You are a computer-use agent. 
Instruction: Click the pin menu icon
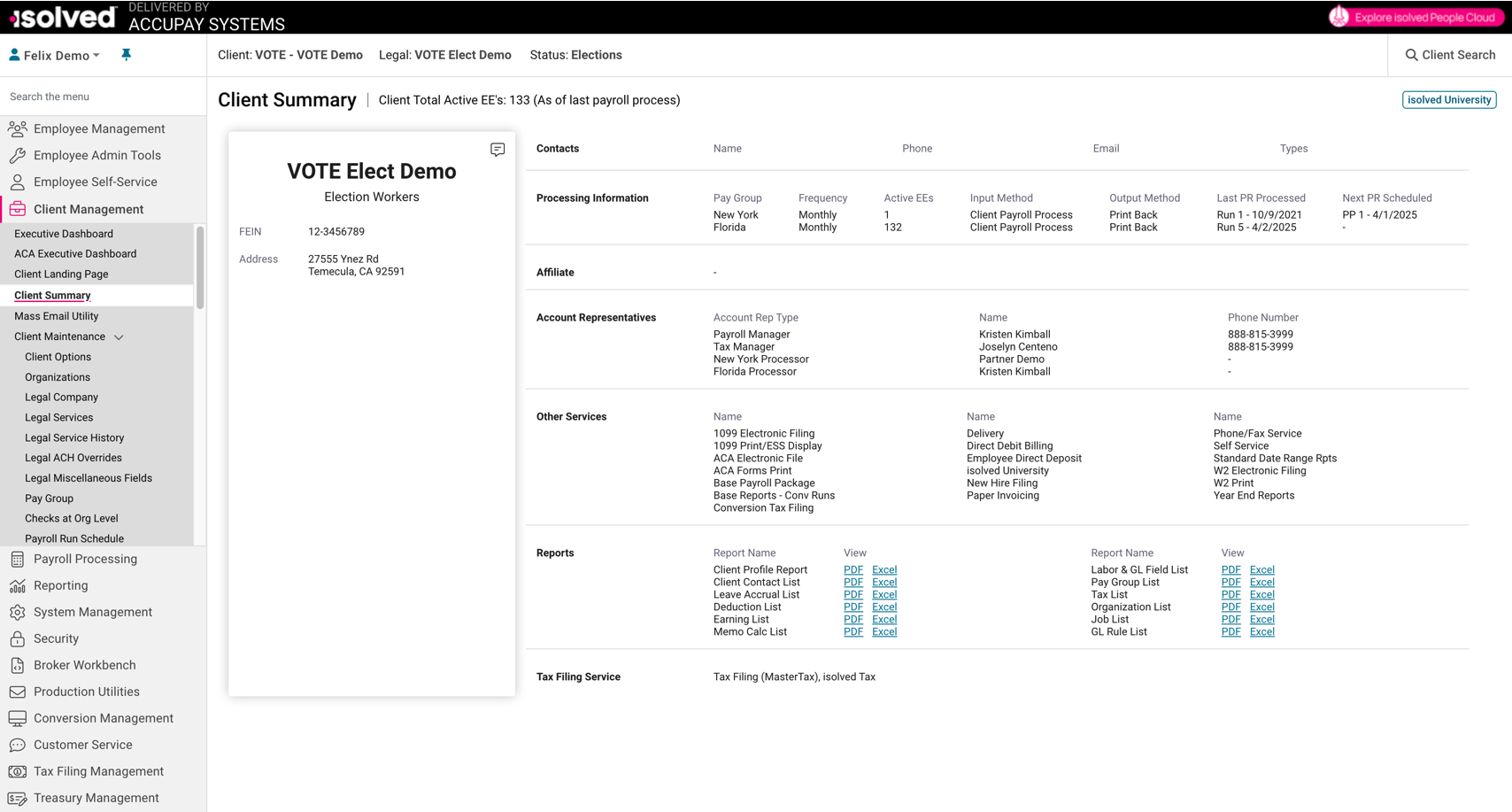[x=127, y=55]
